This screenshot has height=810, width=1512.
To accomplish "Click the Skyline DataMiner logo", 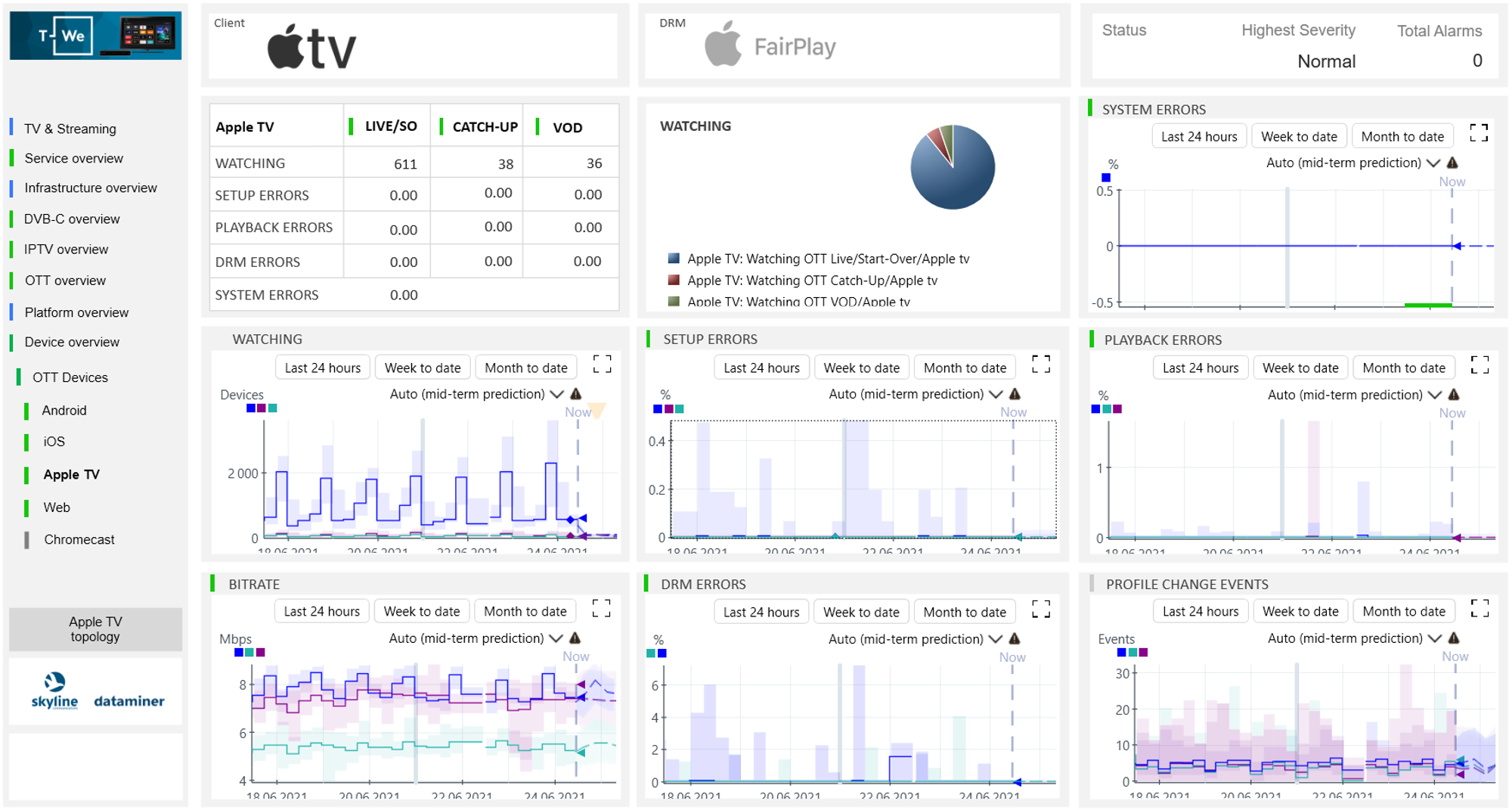I will [x=97, y=691].
